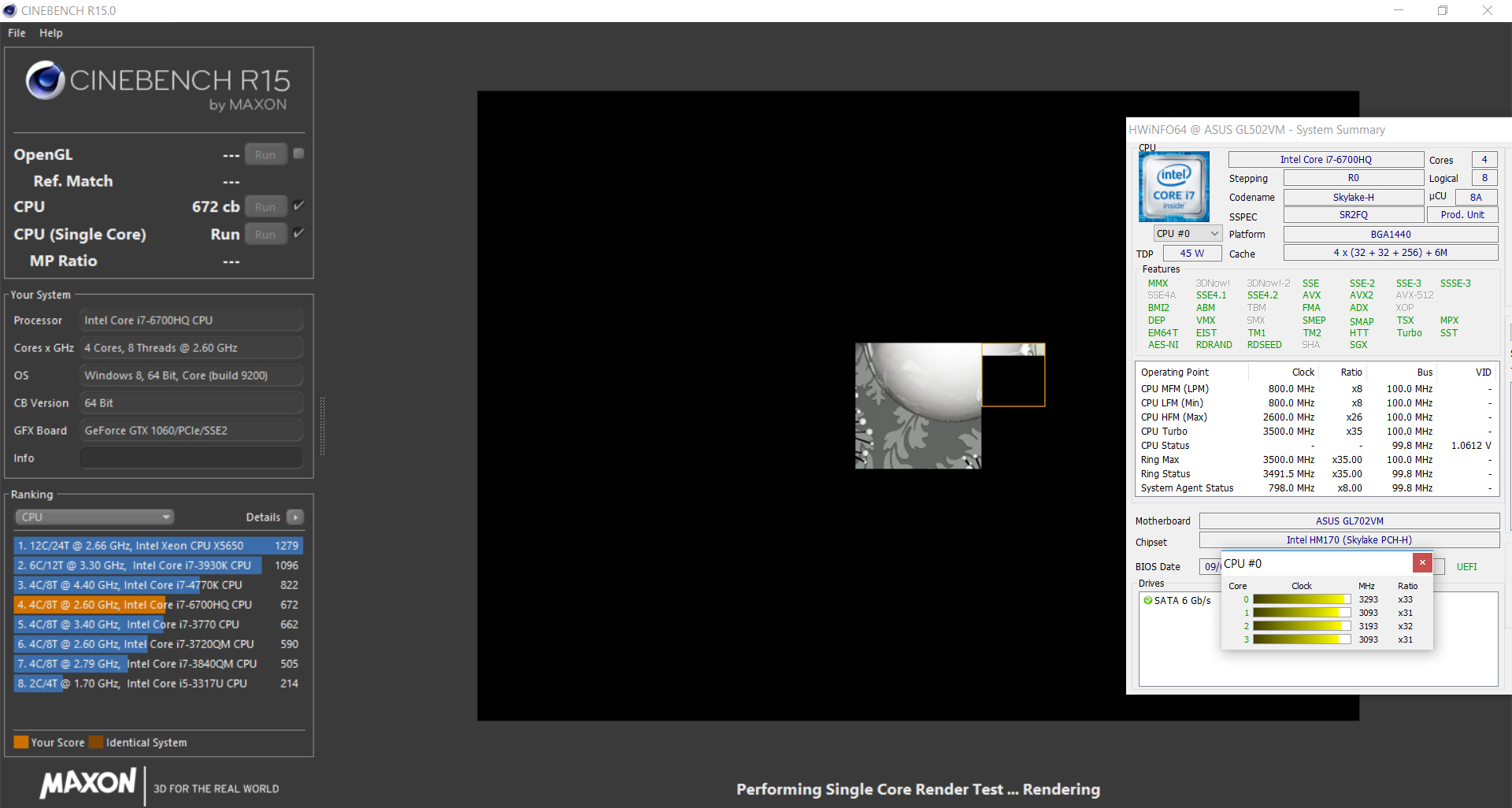Open the File menu
The image size is (1512, 808).
pyautogui.click(x=17, y=33)
